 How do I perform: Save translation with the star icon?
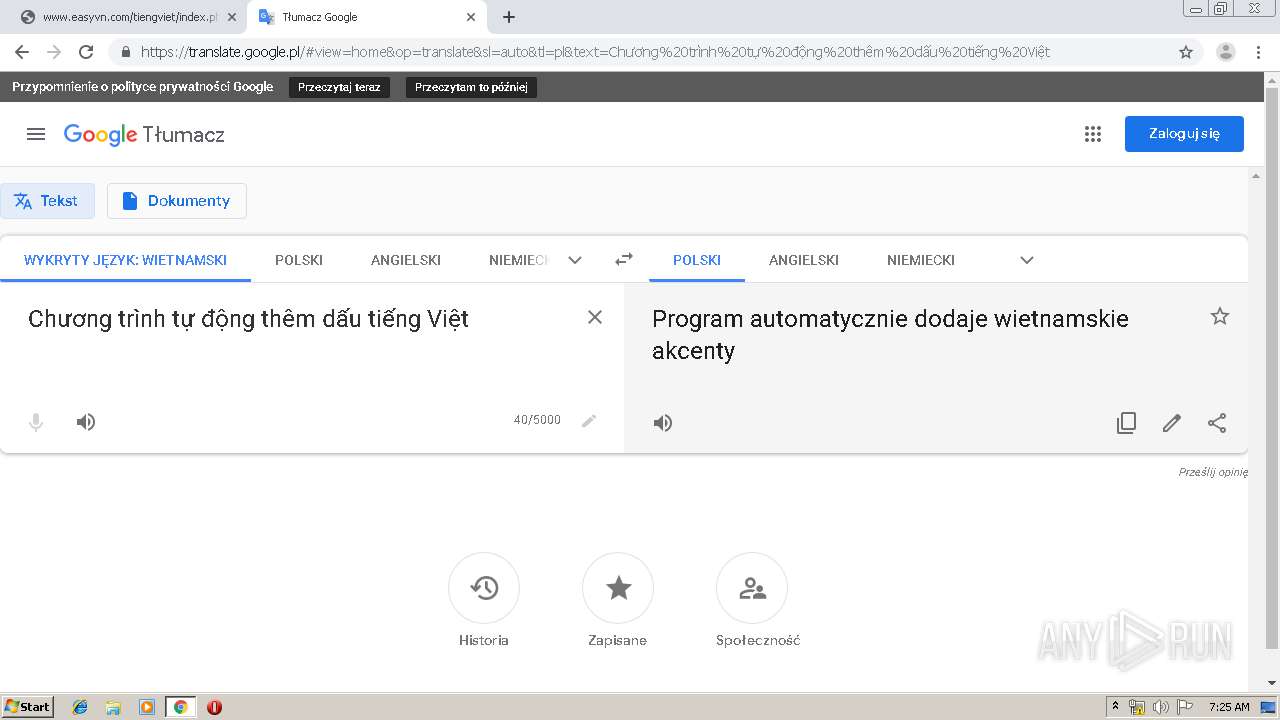1219,316
